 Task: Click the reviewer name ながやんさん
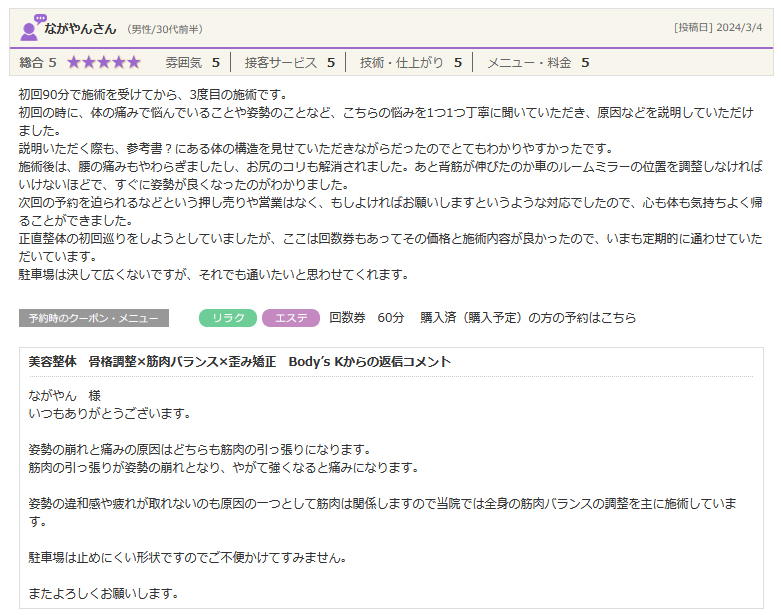tap(82, 28)
